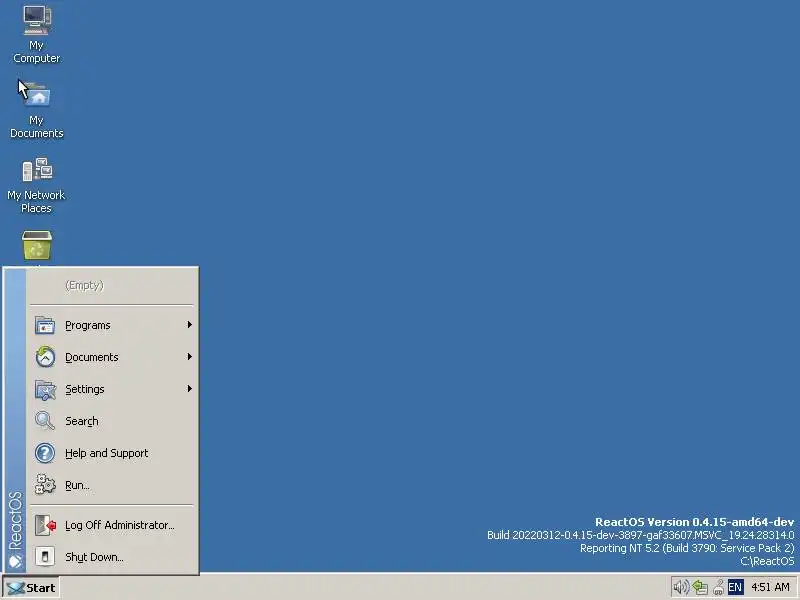Choose Search from the Start menu
Viewport: 800px width, 600px height.
point(113,421)
